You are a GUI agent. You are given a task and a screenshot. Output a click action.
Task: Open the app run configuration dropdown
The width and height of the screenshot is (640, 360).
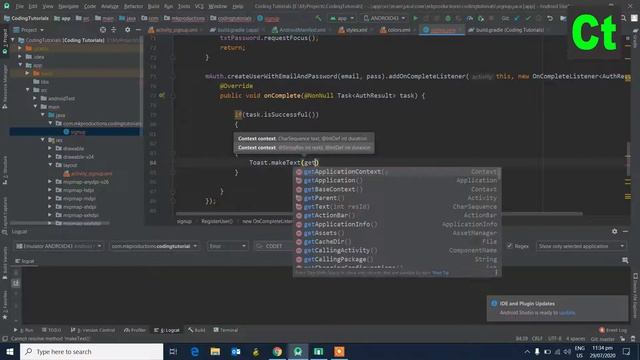342,18
